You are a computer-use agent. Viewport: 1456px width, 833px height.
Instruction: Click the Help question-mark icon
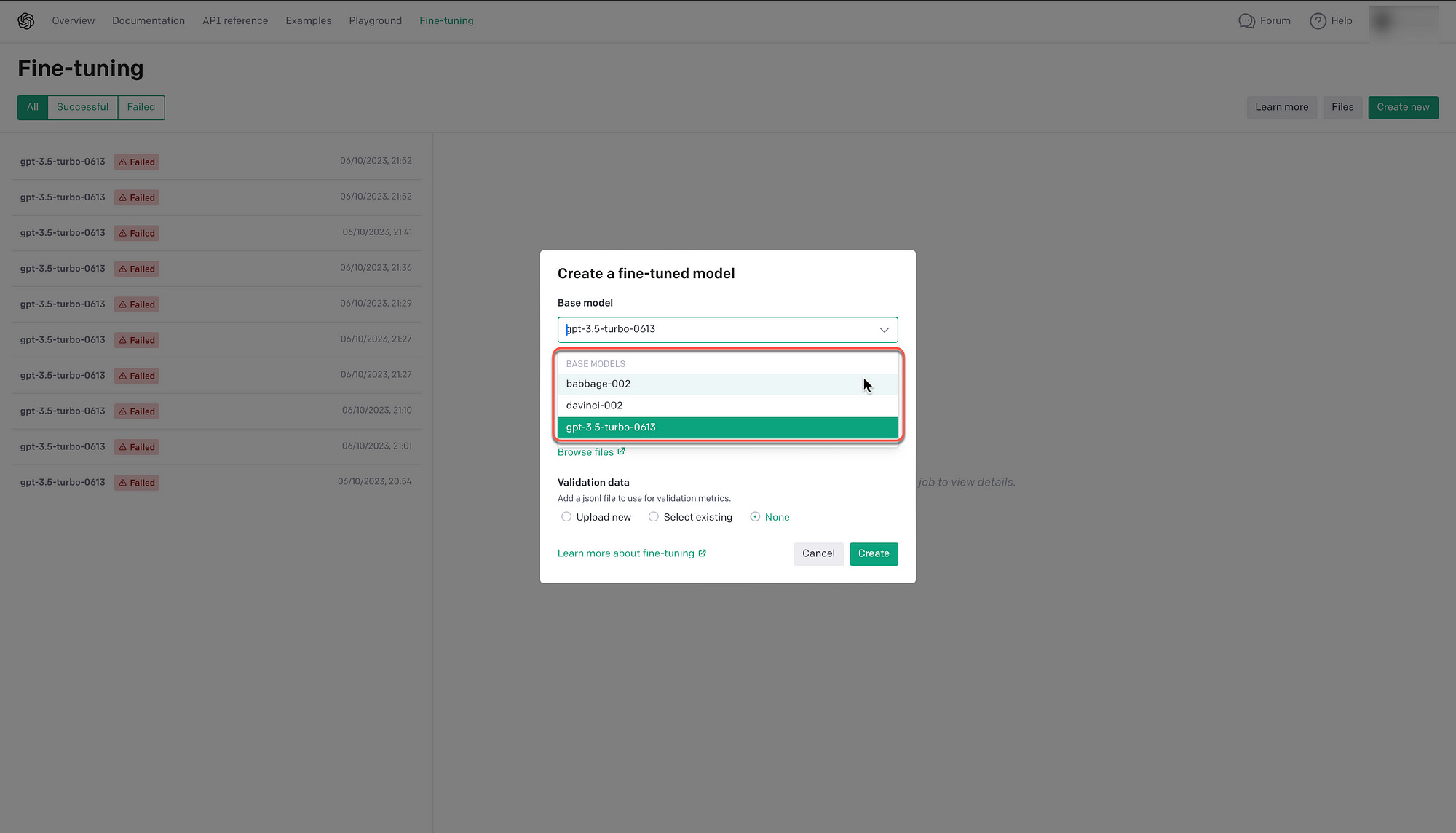(1318, 20)
